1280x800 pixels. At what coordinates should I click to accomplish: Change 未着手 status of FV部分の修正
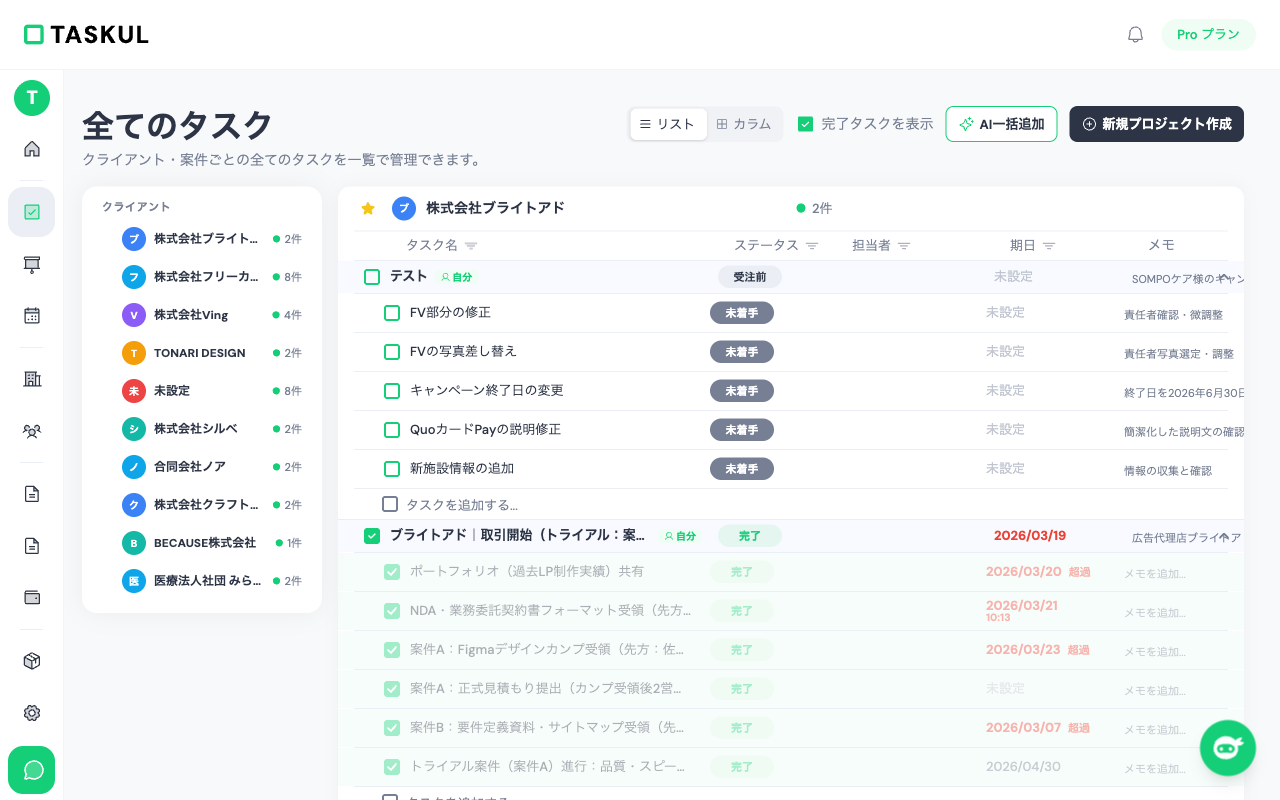click(742, 313)
